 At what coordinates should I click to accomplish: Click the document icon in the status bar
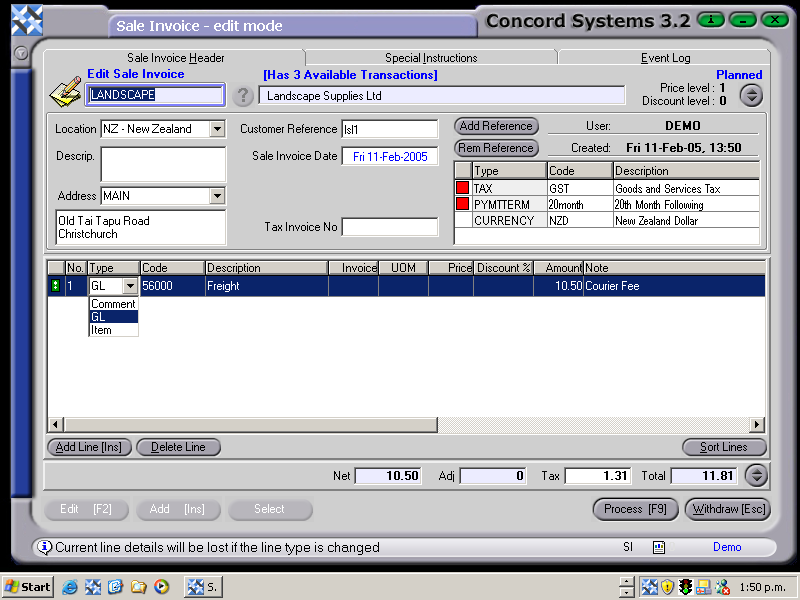(x=659, y=547)
